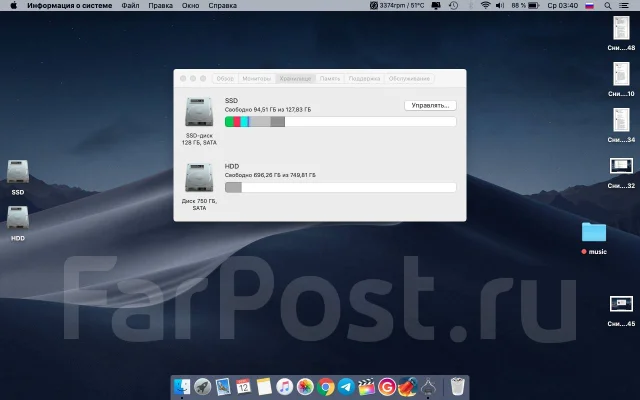Open Notification Center in the menu bar

click(624, 6)
